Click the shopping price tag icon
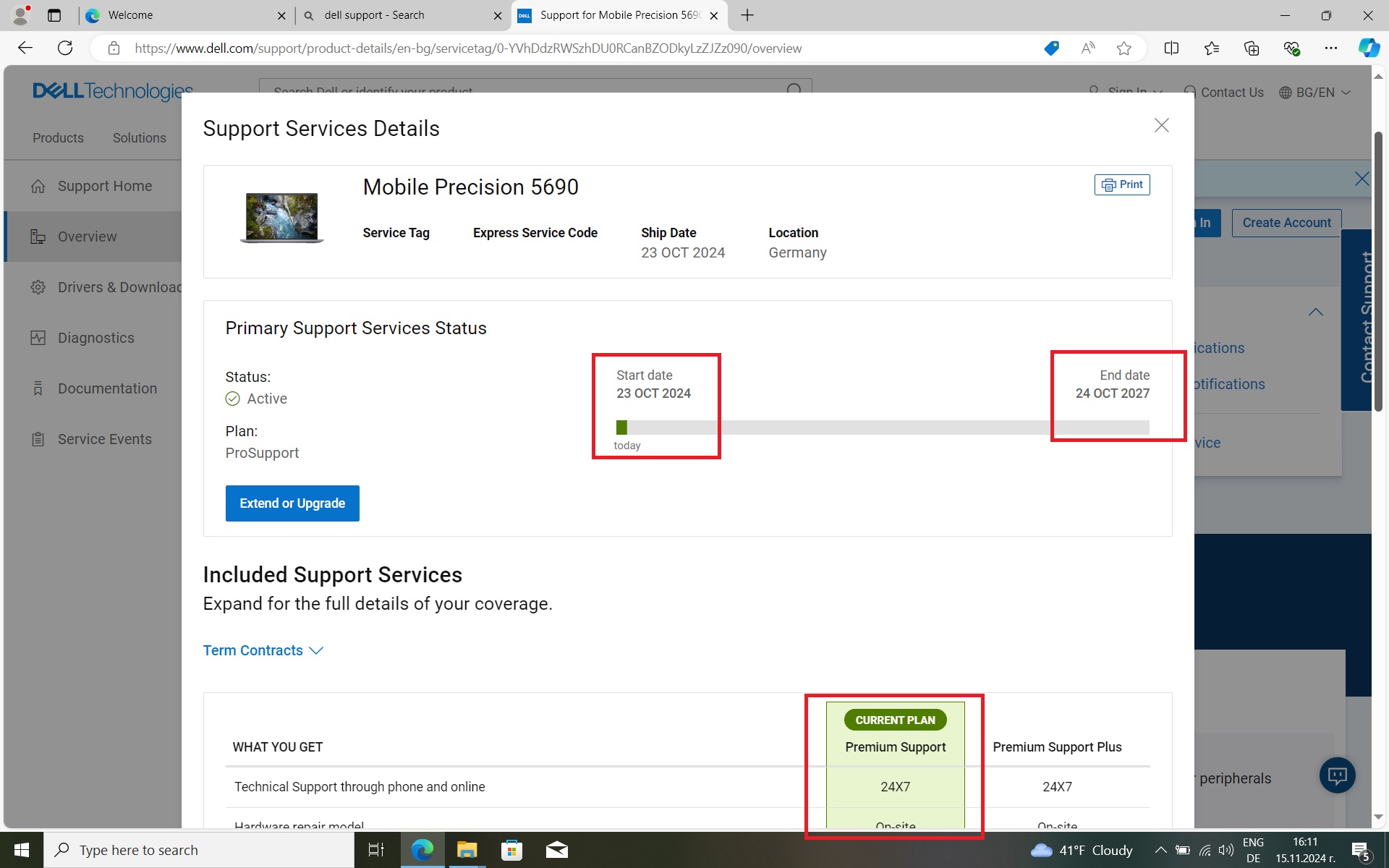Image resolution: width=1389 pixels, height=868 pixels. (x=1051, y=48)
